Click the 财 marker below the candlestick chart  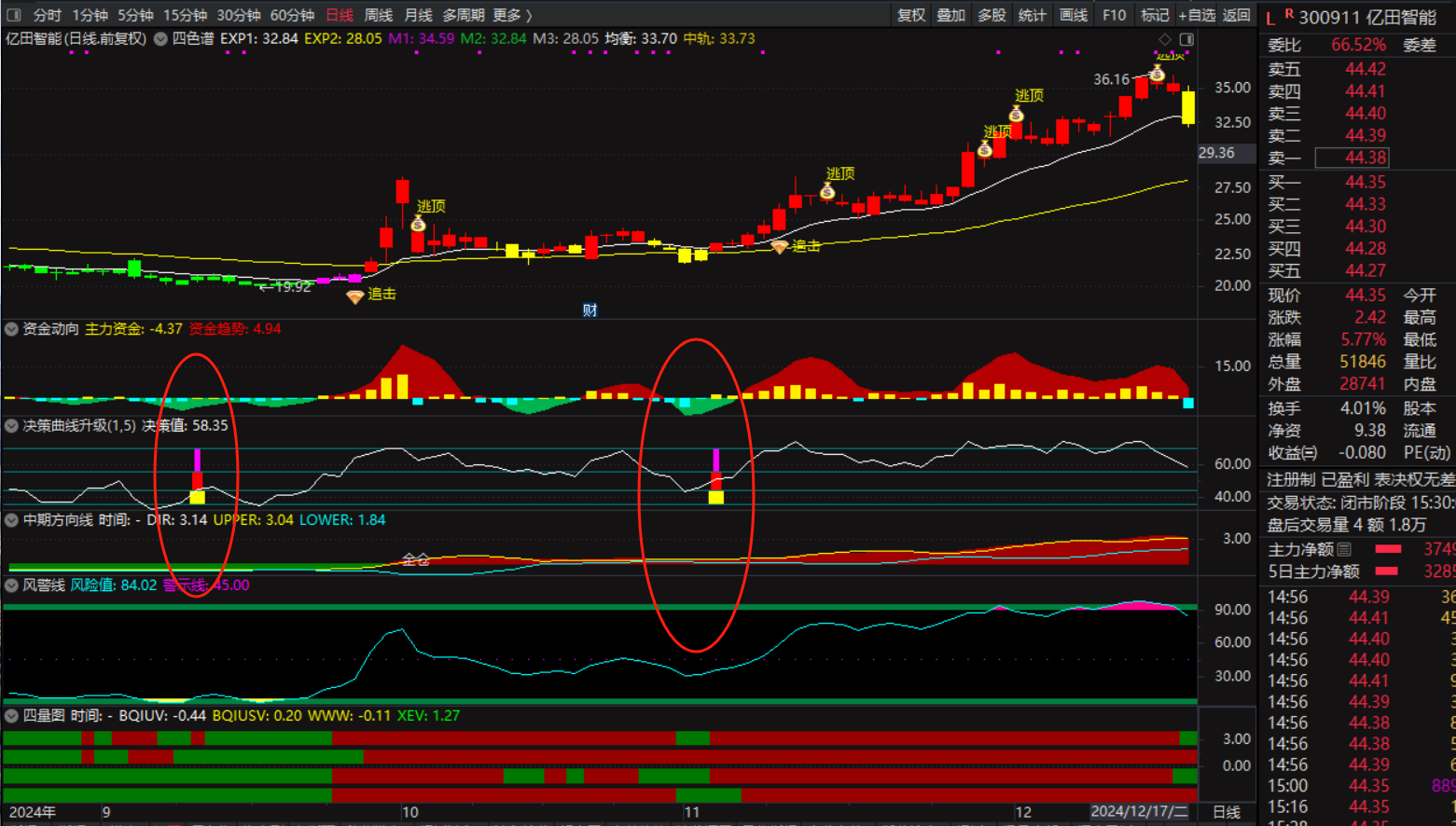pyautogui.click(x=589, y=310)
